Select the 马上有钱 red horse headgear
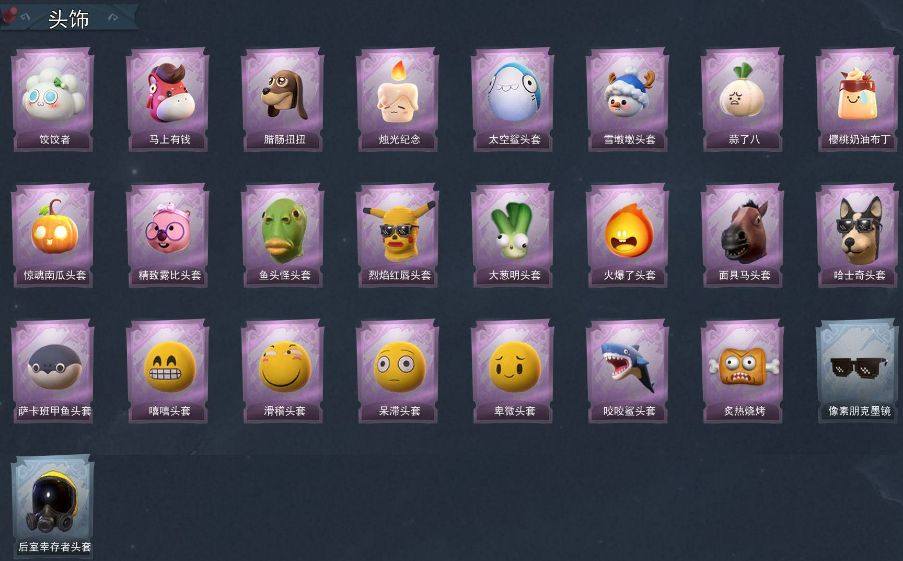 (168, 99)
